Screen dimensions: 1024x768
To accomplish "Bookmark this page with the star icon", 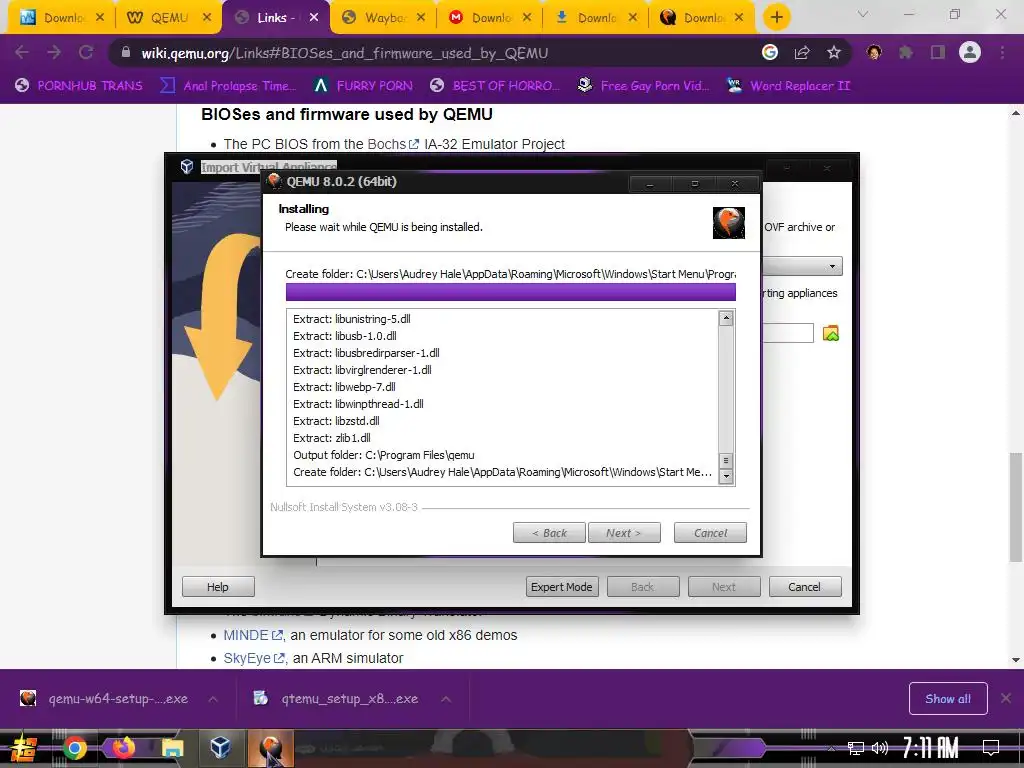I will pos(834,52).
